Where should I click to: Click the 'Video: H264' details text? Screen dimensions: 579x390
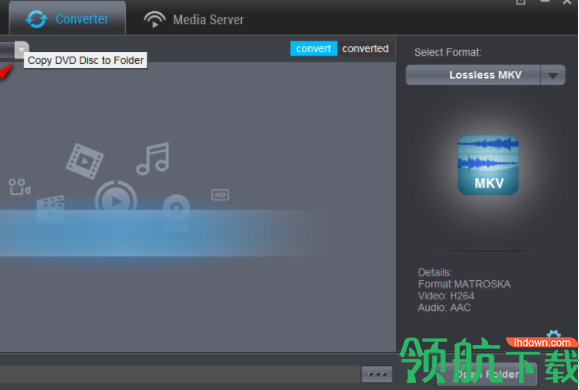coord(446,296)
